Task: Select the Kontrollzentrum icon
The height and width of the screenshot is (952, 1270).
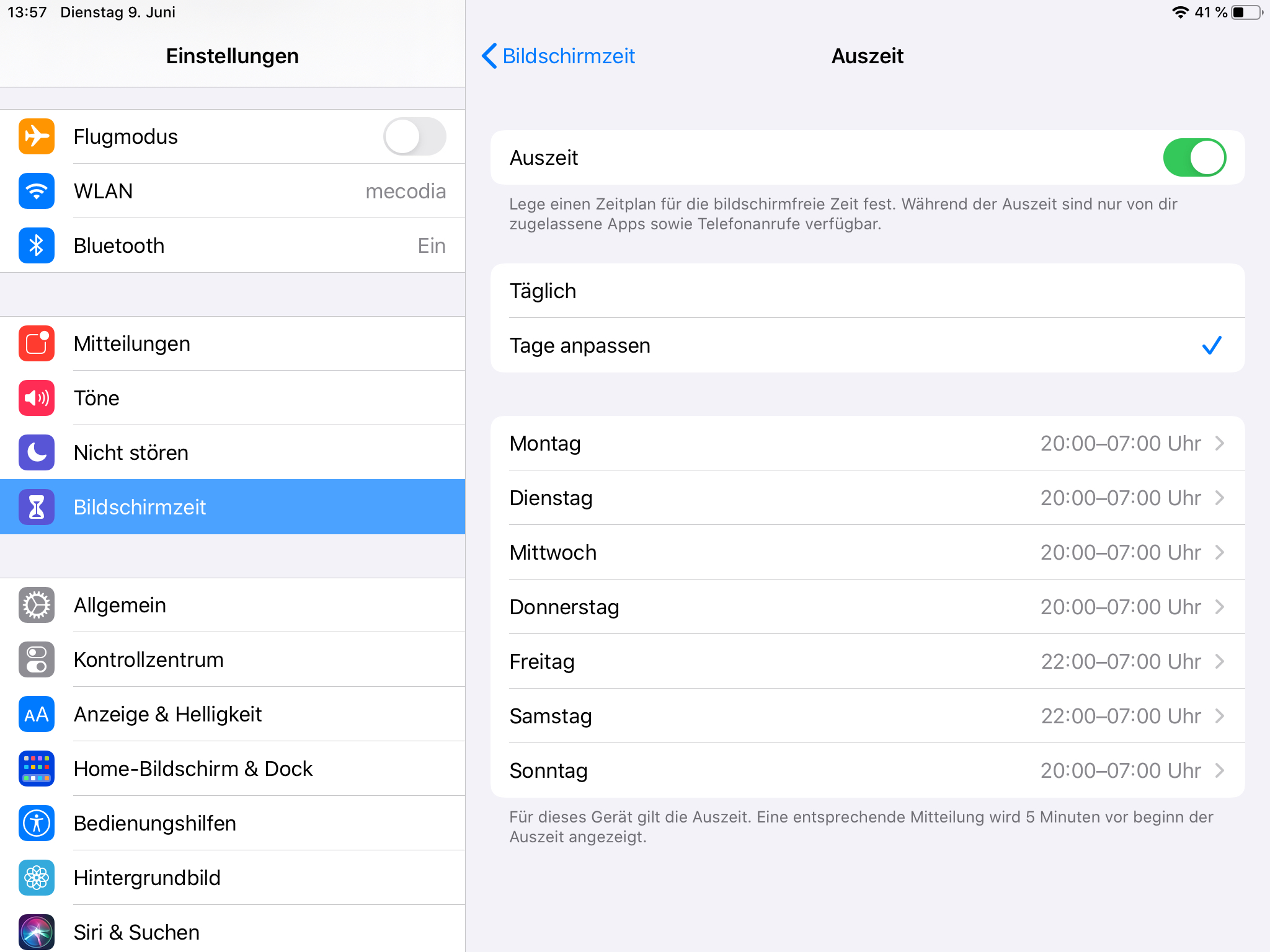Action: 36,659
